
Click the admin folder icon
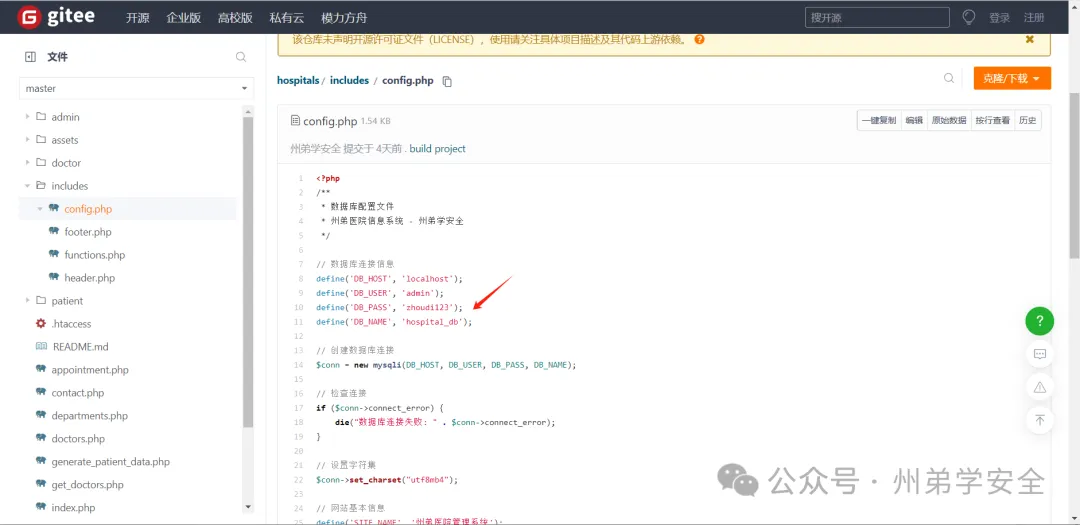pos(41,117)
